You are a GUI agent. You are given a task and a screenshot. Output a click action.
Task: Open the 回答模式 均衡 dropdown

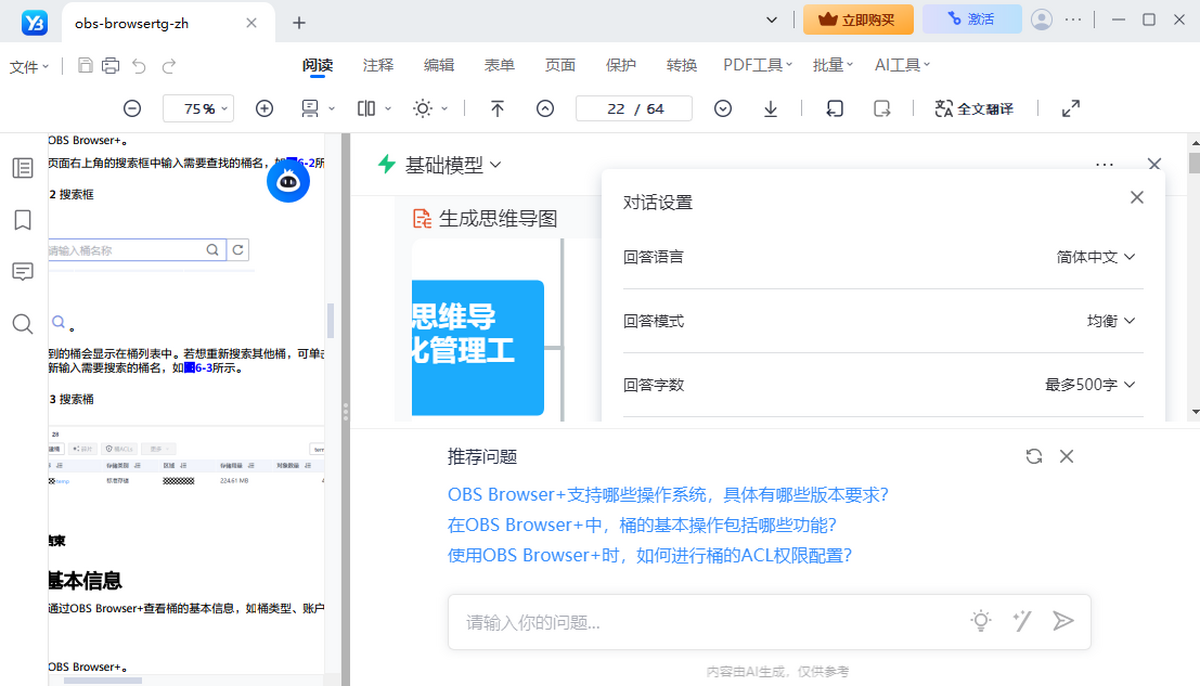tap(1111, 321)
